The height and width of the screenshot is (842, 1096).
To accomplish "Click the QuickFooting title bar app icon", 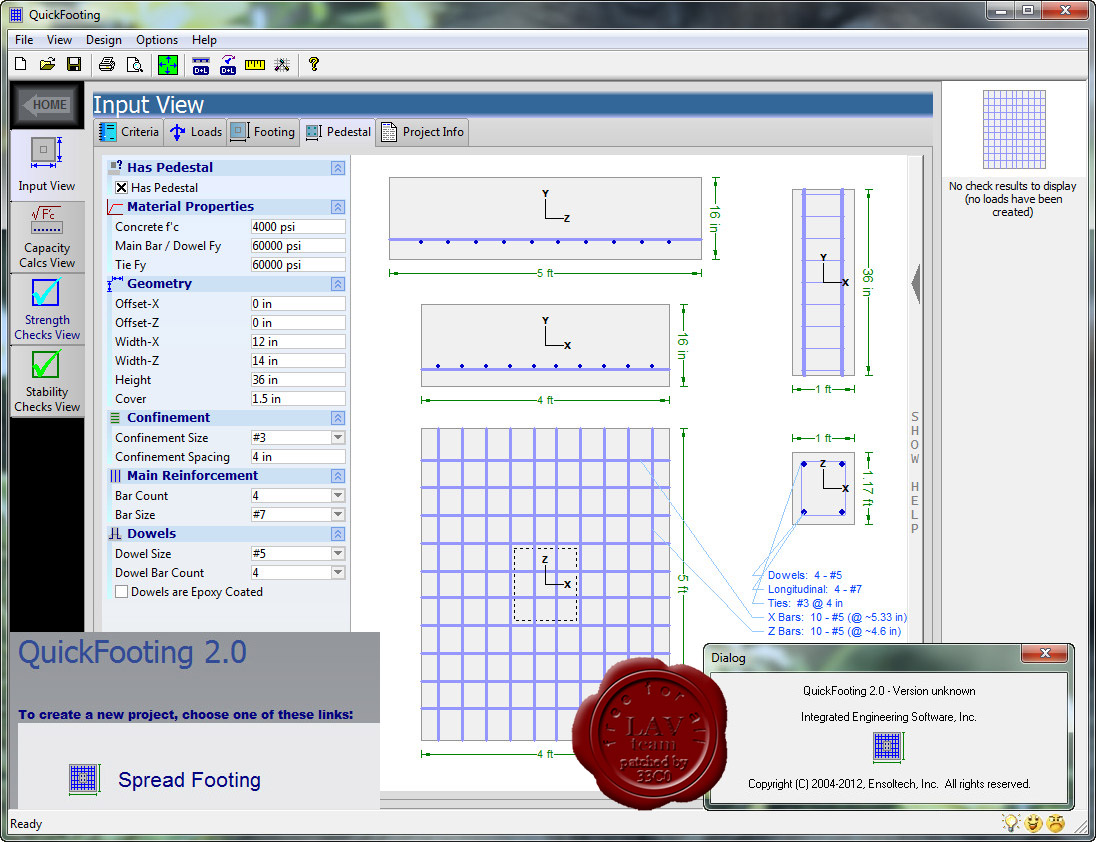I will [x=16, y=15].
